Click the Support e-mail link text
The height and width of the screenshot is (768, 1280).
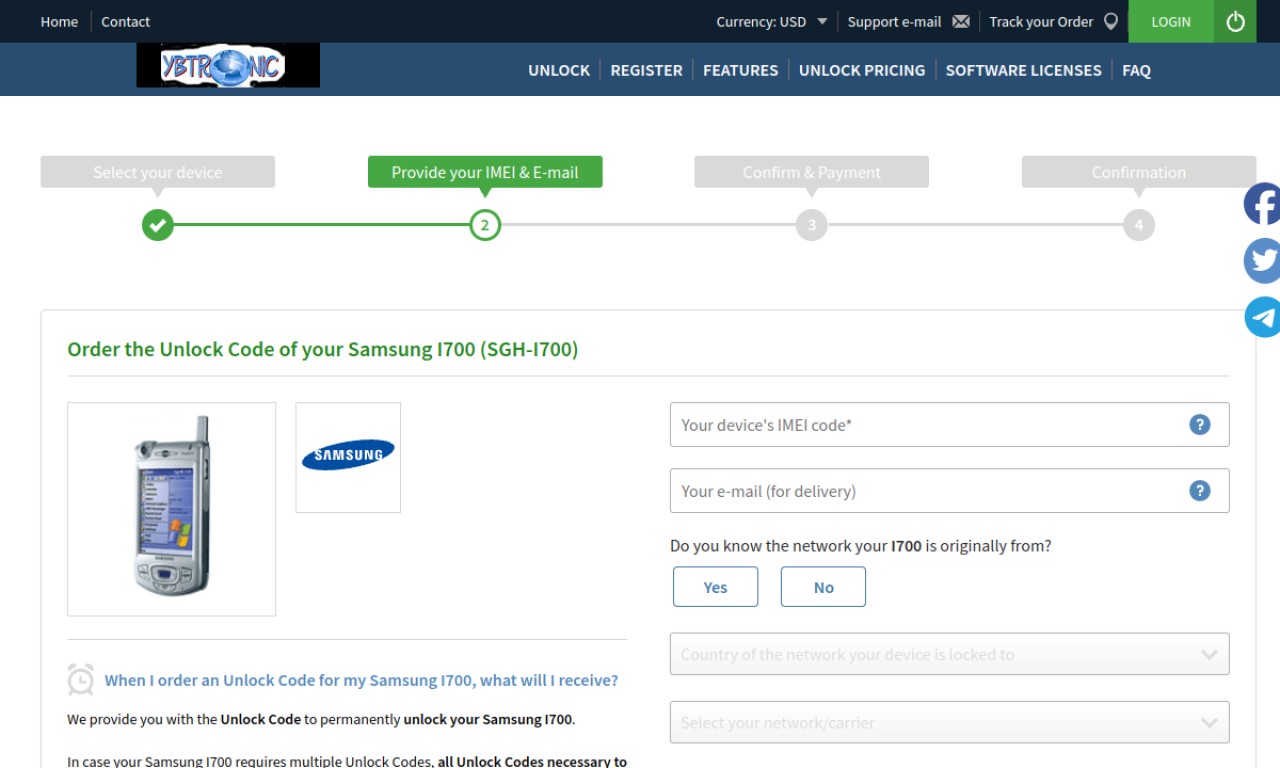(894, 21)
